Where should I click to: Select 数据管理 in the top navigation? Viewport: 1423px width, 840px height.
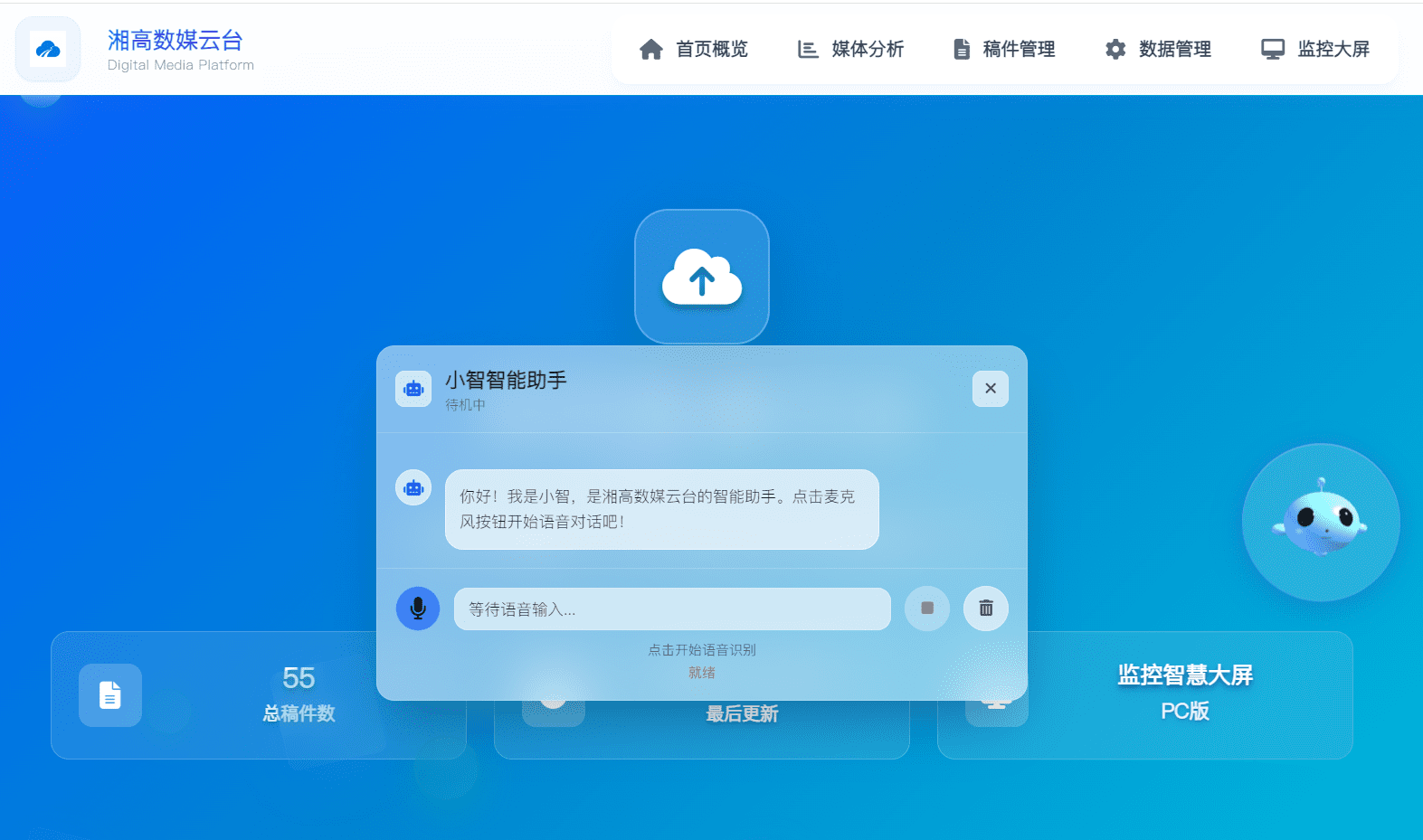click(x=1158, y=50)
